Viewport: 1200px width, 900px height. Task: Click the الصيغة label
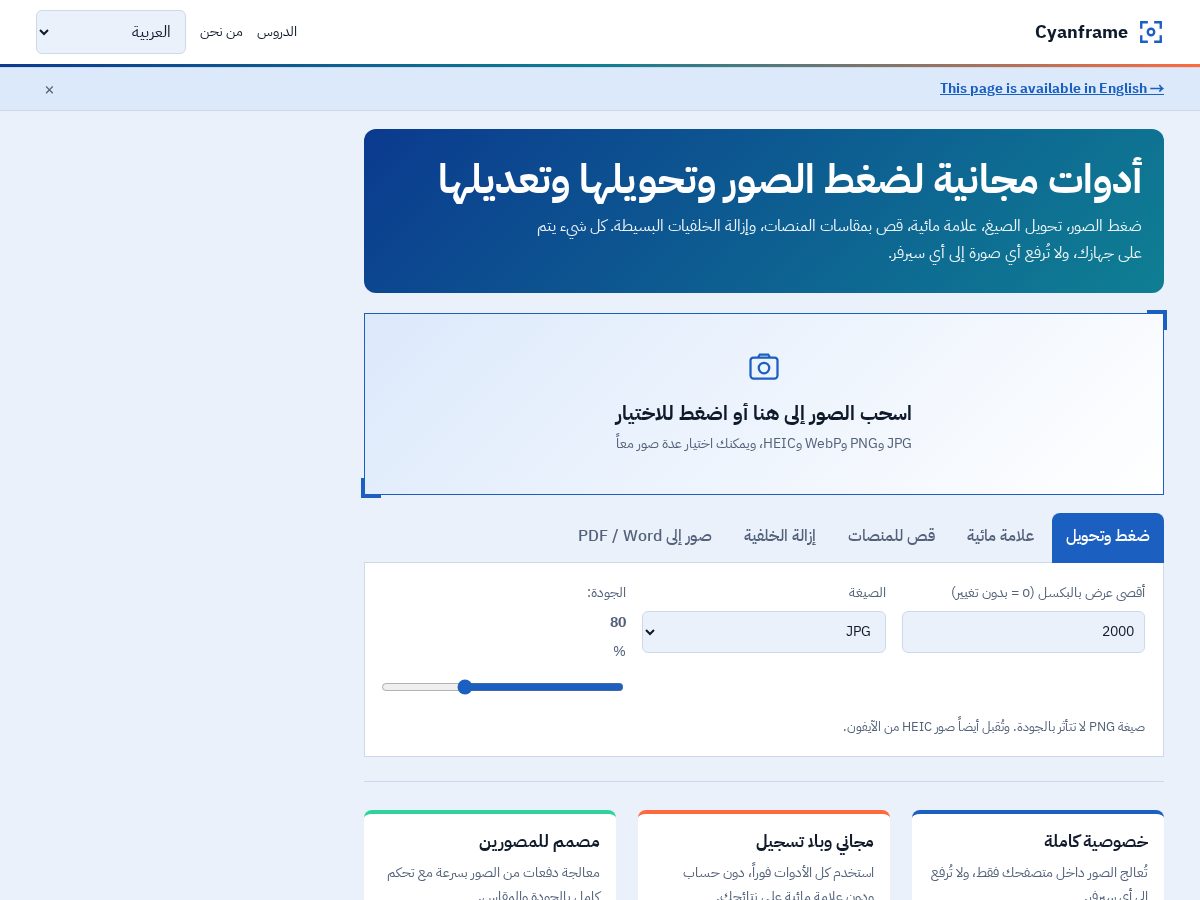click(867, 592)
